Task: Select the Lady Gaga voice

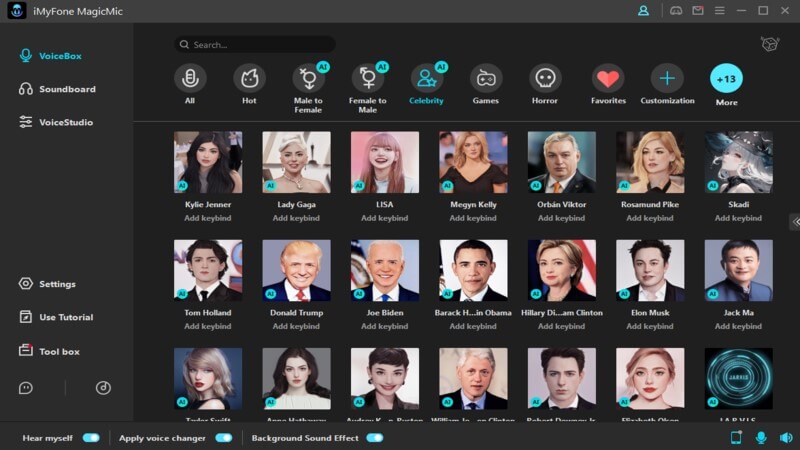Action: (x=296, y=162)
